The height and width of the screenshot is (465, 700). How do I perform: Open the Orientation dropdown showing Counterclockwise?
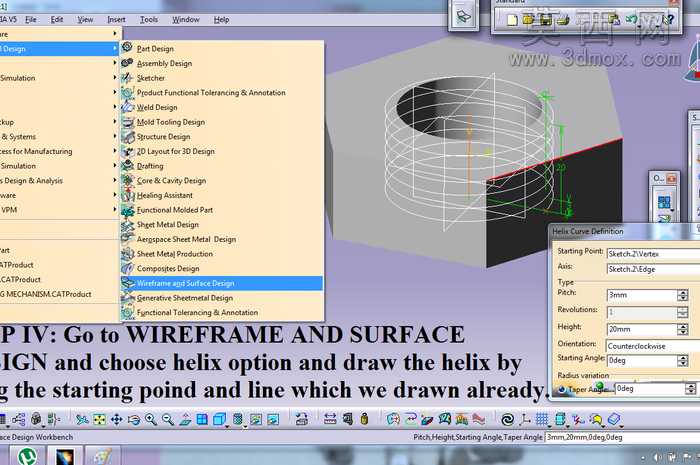653,346
